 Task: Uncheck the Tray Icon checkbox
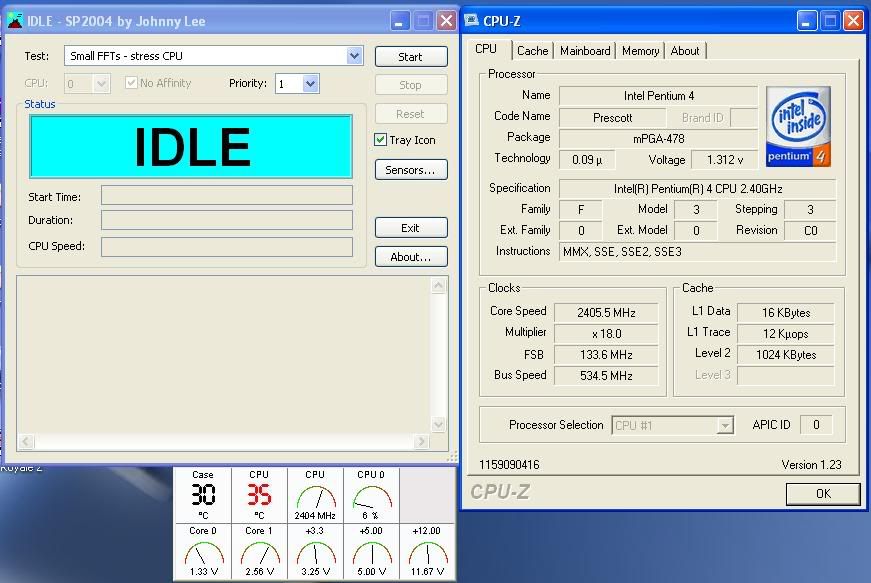pyautogui.click(x=381, y=139)
